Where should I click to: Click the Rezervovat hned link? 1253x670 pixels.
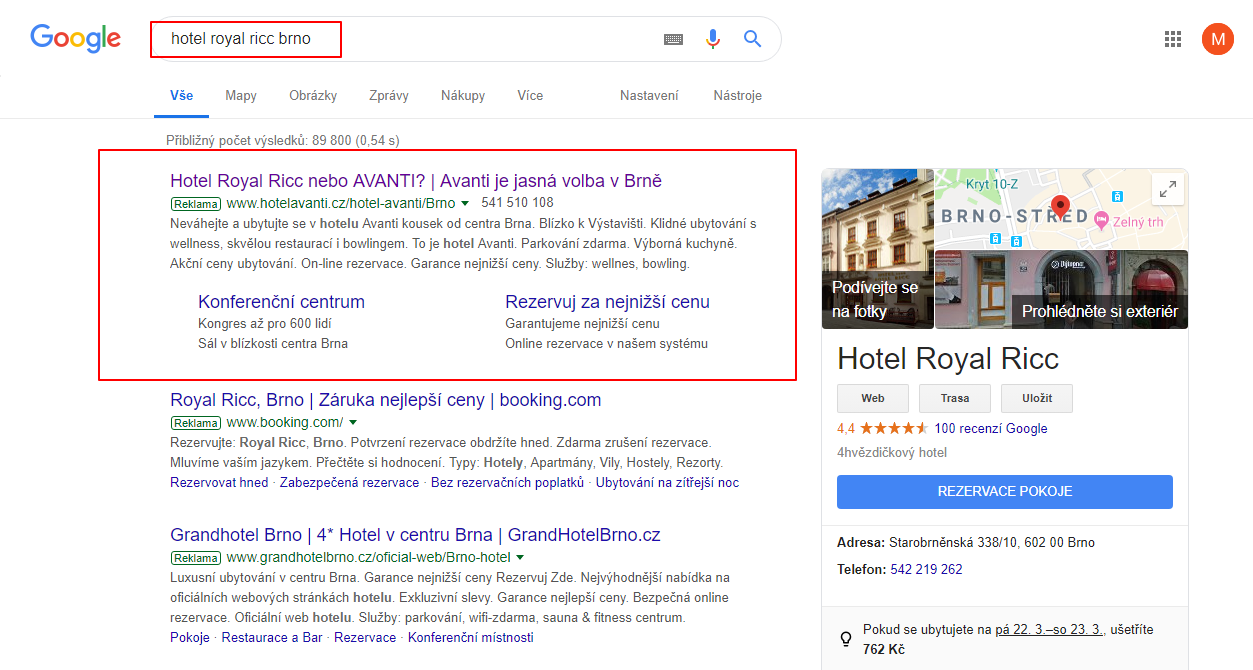click(219, 482)
